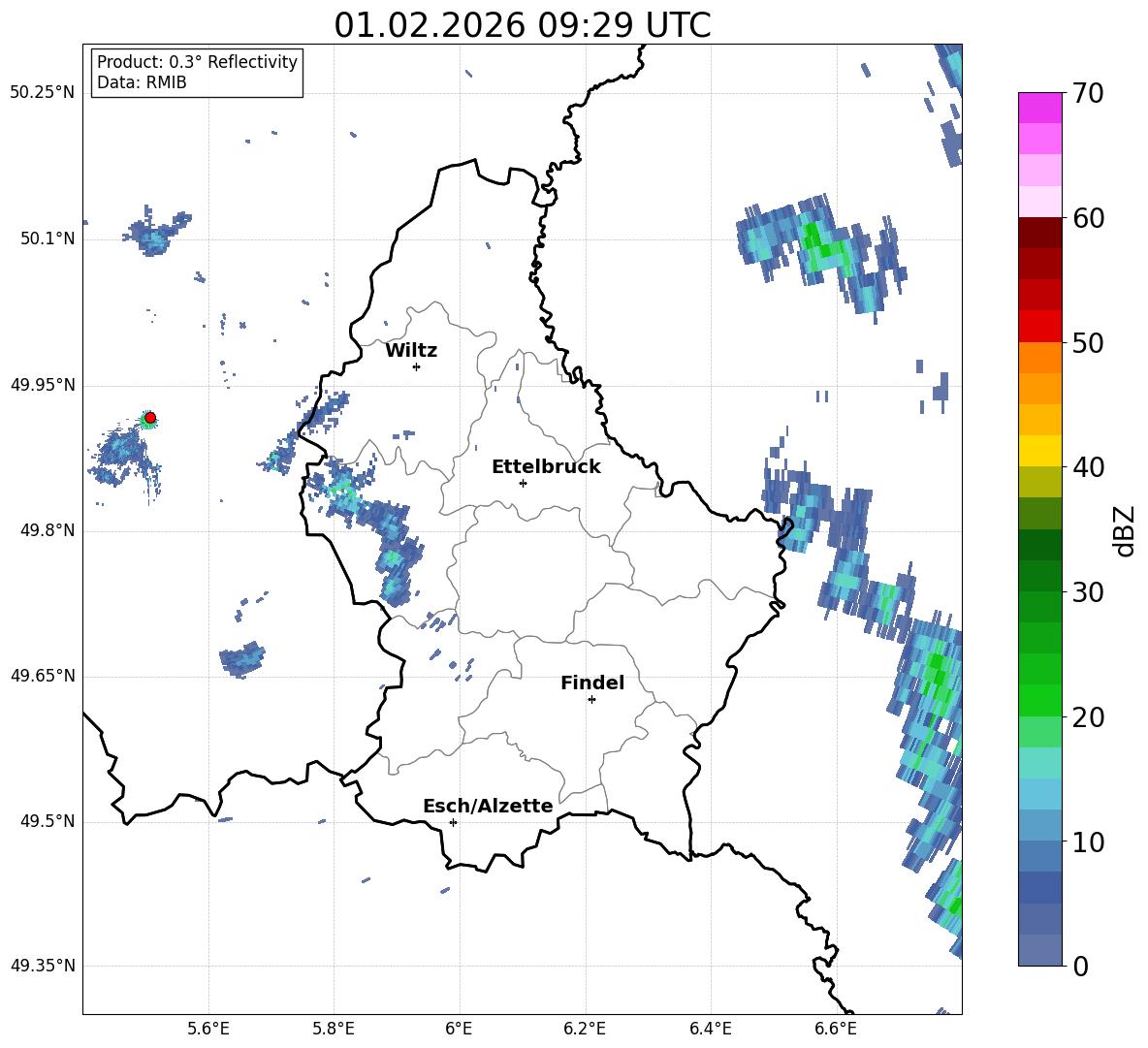1148x1048 pixels.
Task: Click the 50.1°N latitude label
Action: 47,239
